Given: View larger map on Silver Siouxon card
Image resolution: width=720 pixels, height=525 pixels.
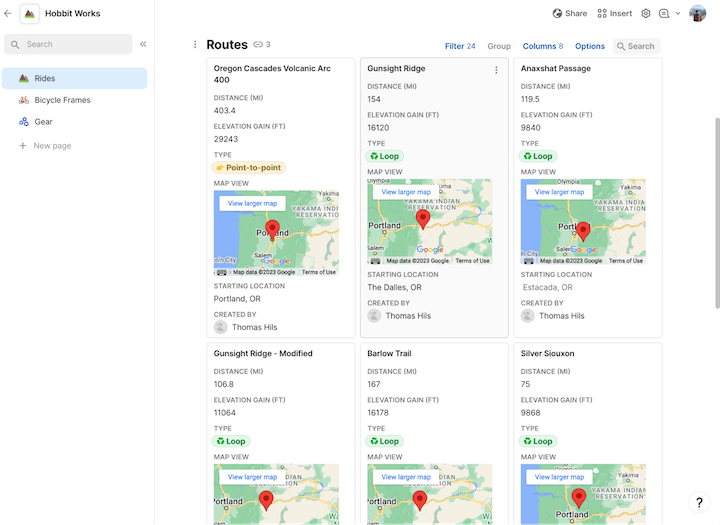Looking at the screenshot, I should coord(559,477).
